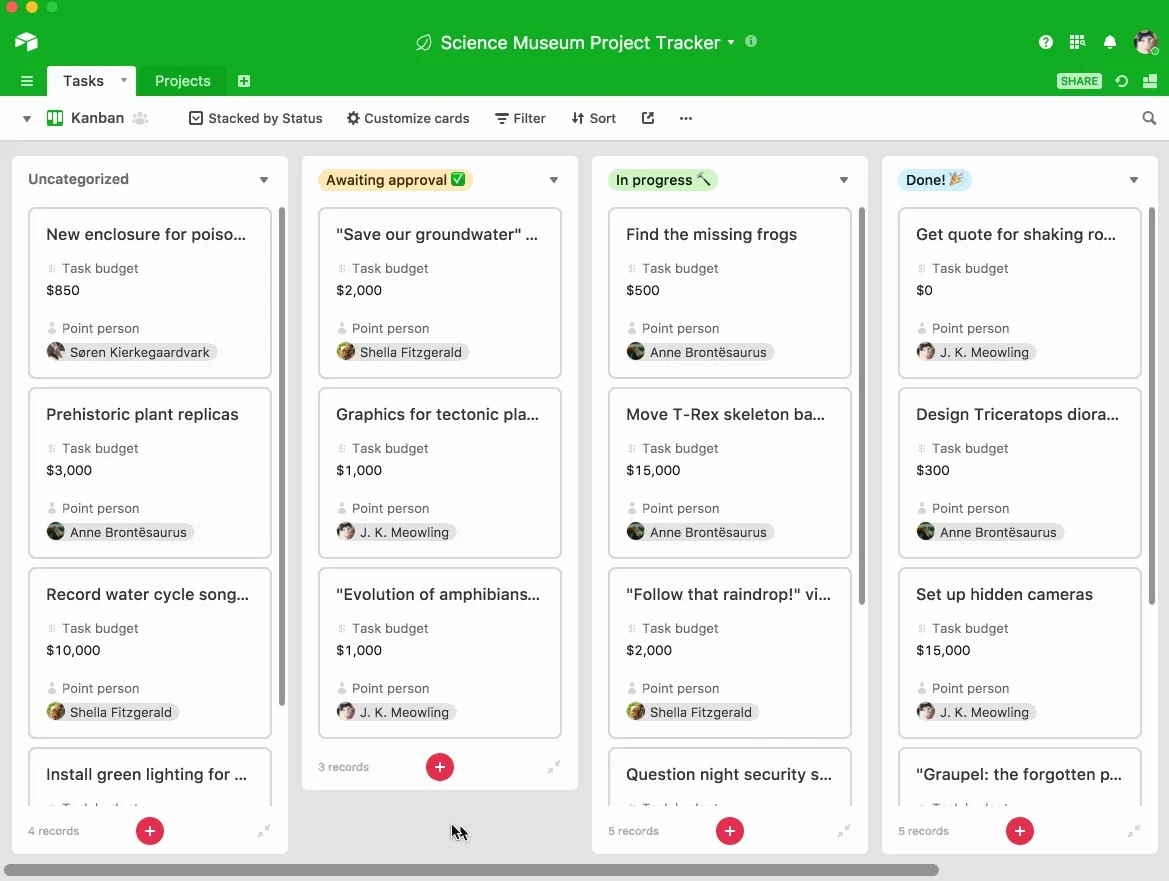Switch to the Projects tab

(182, 81)
